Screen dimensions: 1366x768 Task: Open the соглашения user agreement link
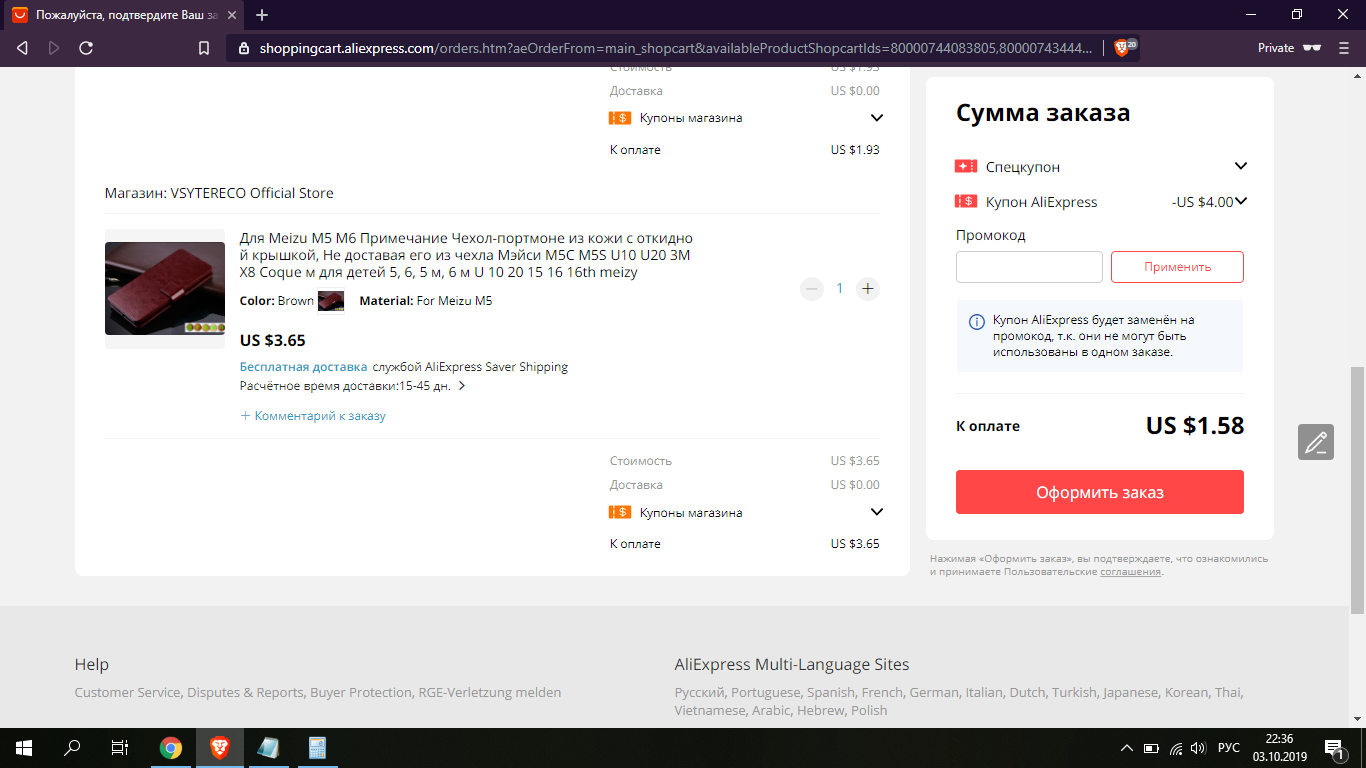pos(1130,572)
